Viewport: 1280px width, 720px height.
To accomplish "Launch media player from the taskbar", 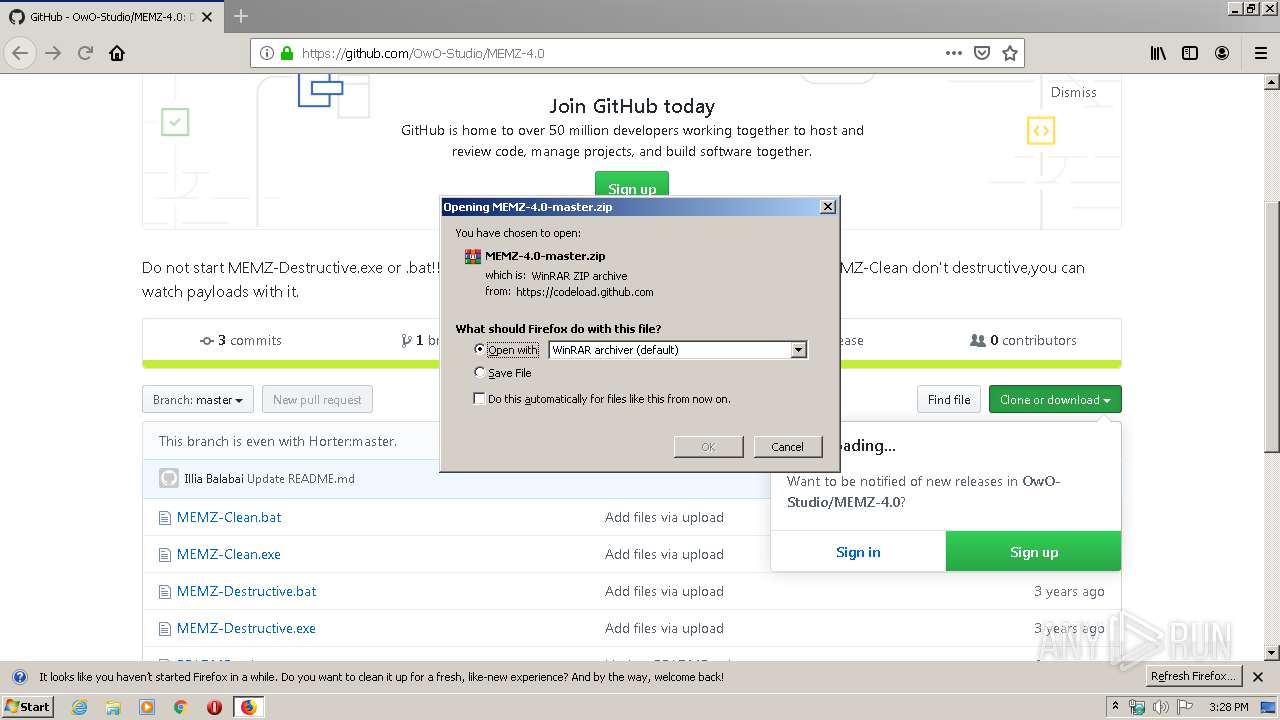I will click(147, 707).
